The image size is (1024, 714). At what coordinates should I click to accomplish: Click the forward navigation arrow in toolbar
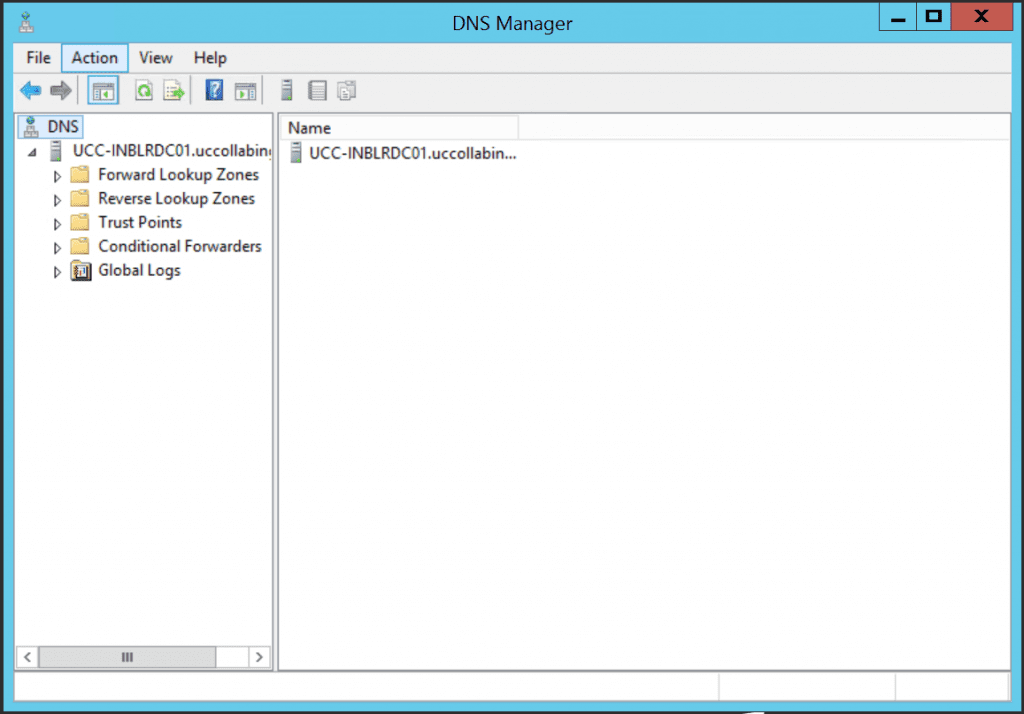click(x=60, y=90)
